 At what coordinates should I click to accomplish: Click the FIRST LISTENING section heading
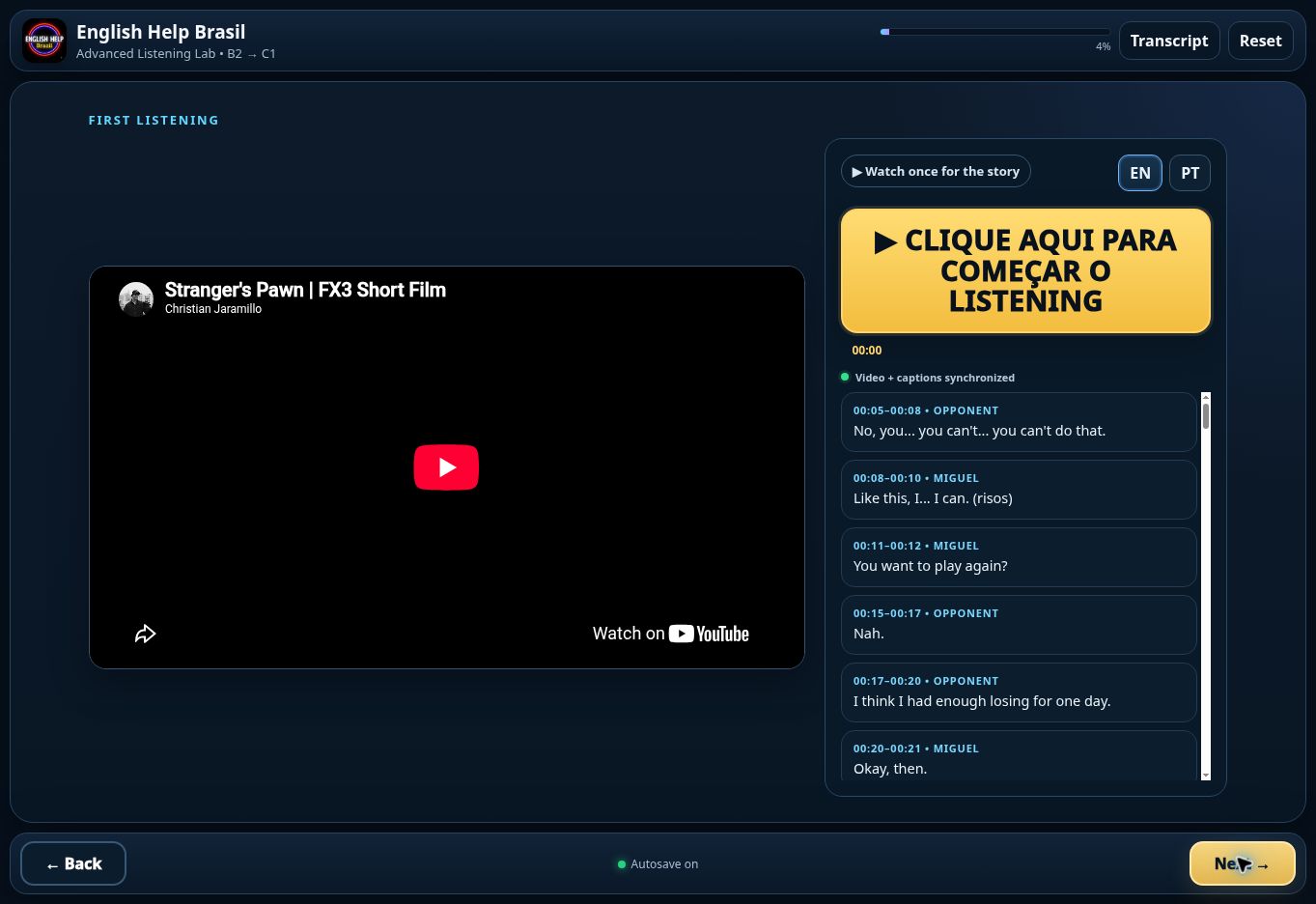(x=154, y=121)
